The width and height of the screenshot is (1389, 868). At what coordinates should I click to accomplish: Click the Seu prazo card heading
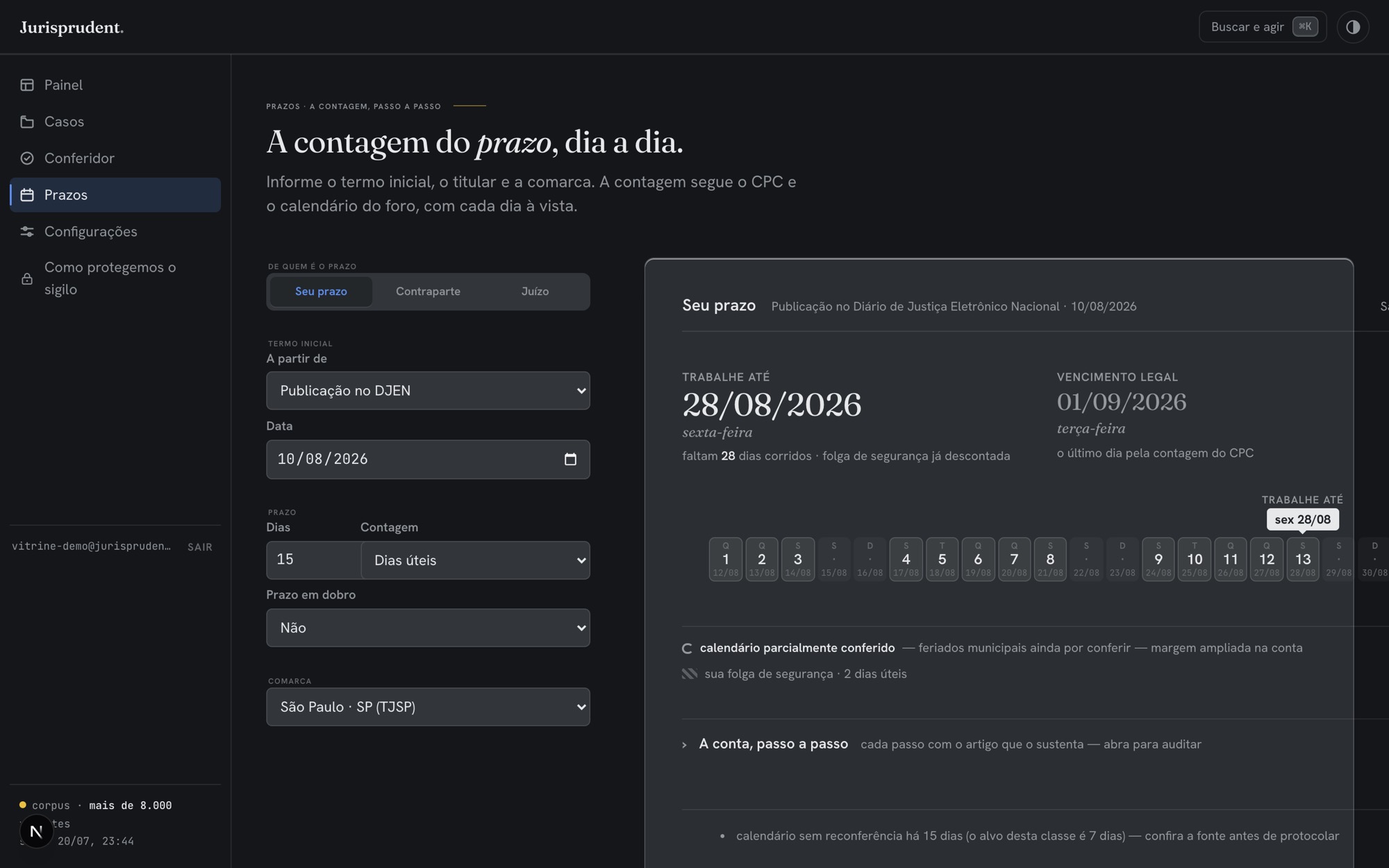click(719, 306)
